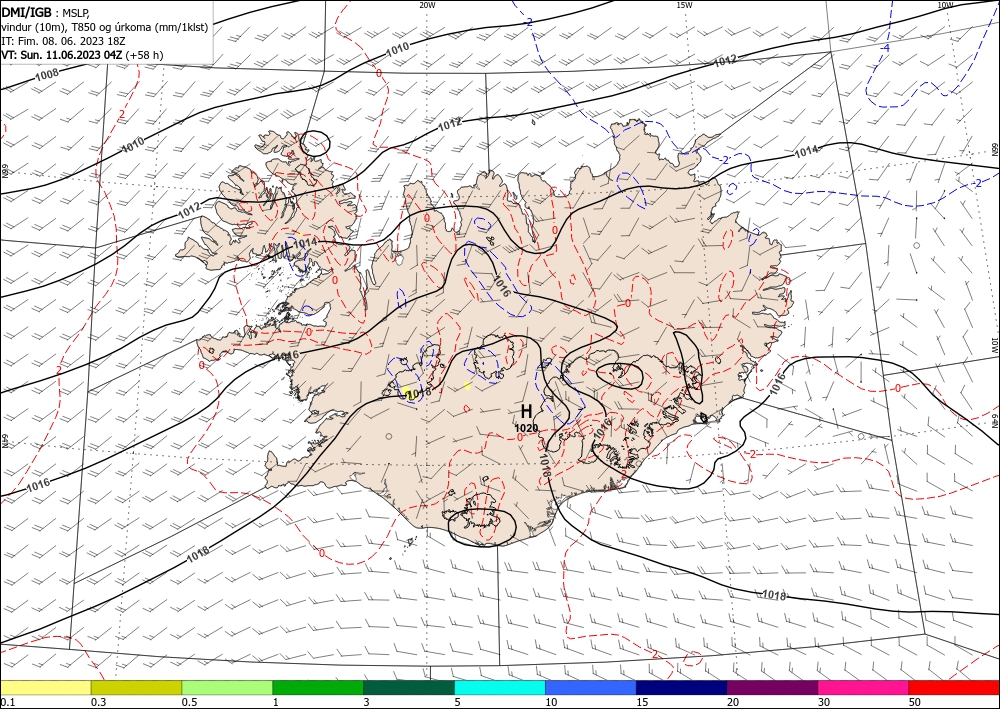Select the '0.3' legend scale value
The width and height of the screenshot is (1000, 709).
pyautogui.click(x=98, y=702)
